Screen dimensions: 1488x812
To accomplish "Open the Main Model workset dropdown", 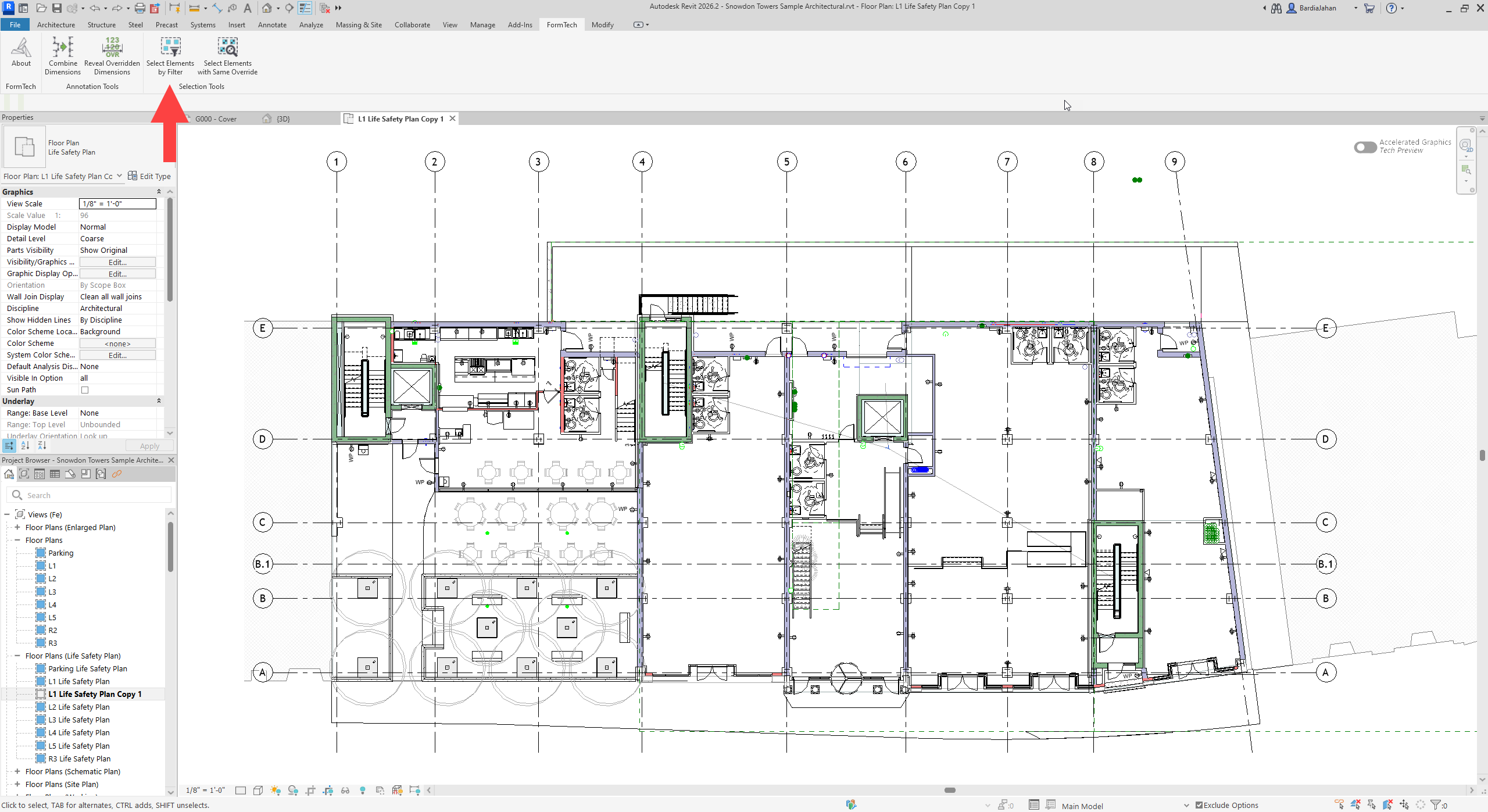I will (x=1186, y=806).
